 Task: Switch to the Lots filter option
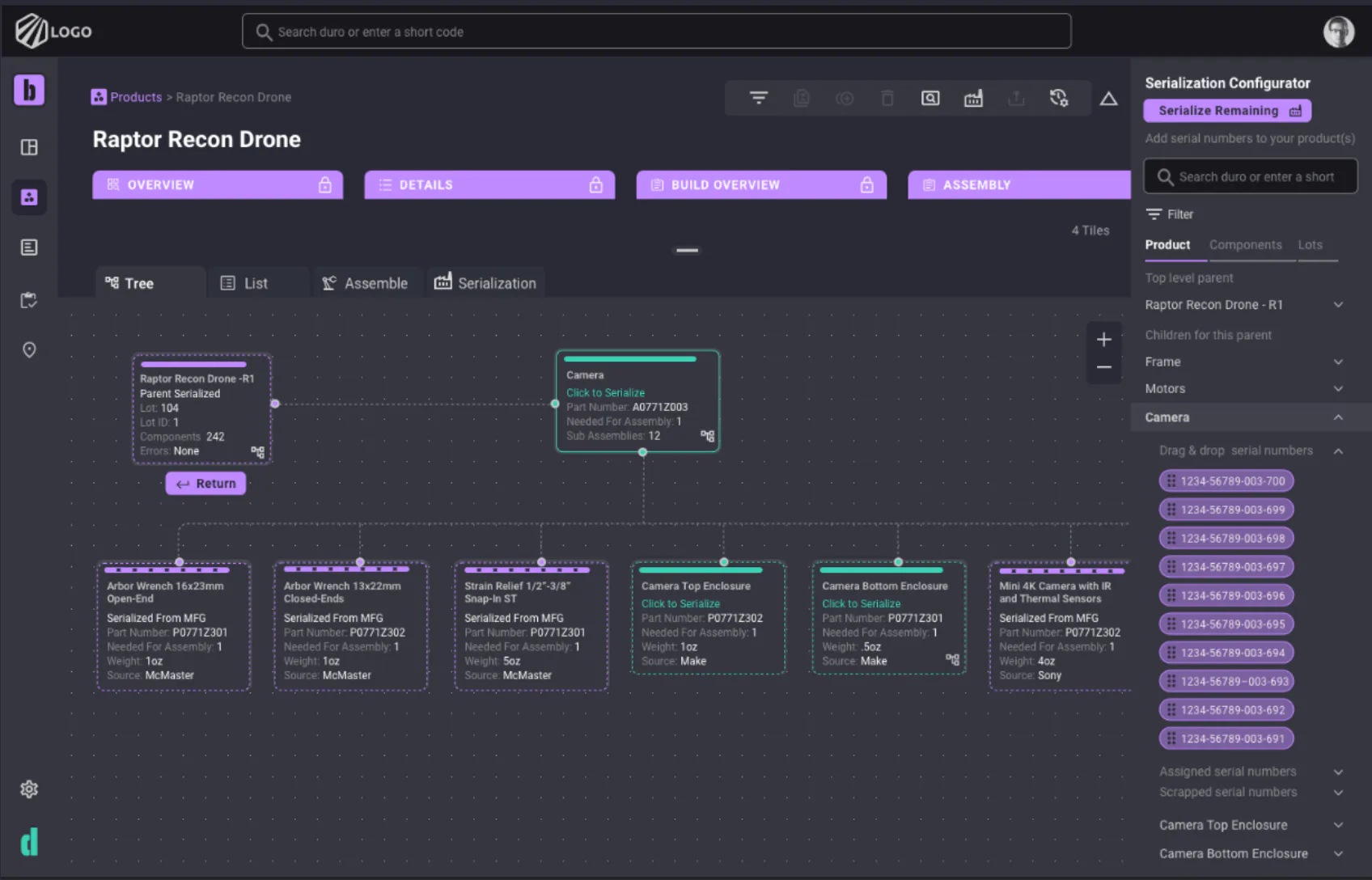(1311, 244)
